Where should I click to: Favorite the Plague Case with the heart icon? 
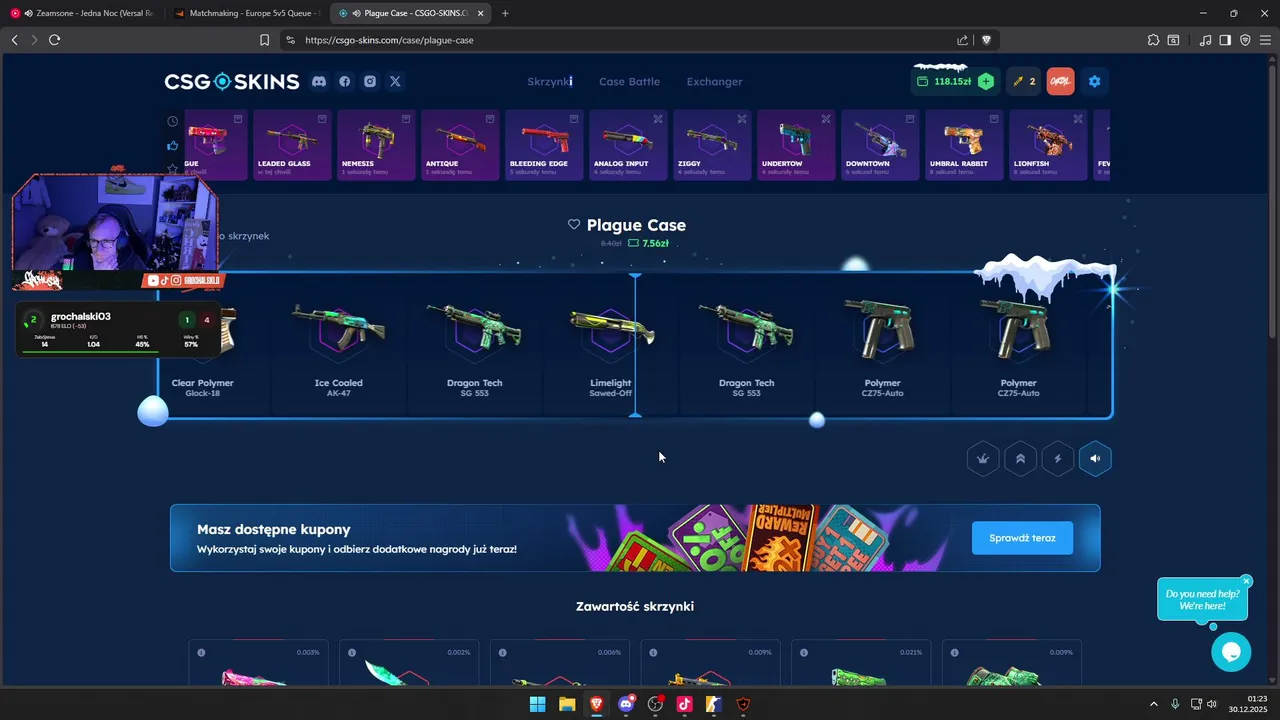(x=574, y=225)
